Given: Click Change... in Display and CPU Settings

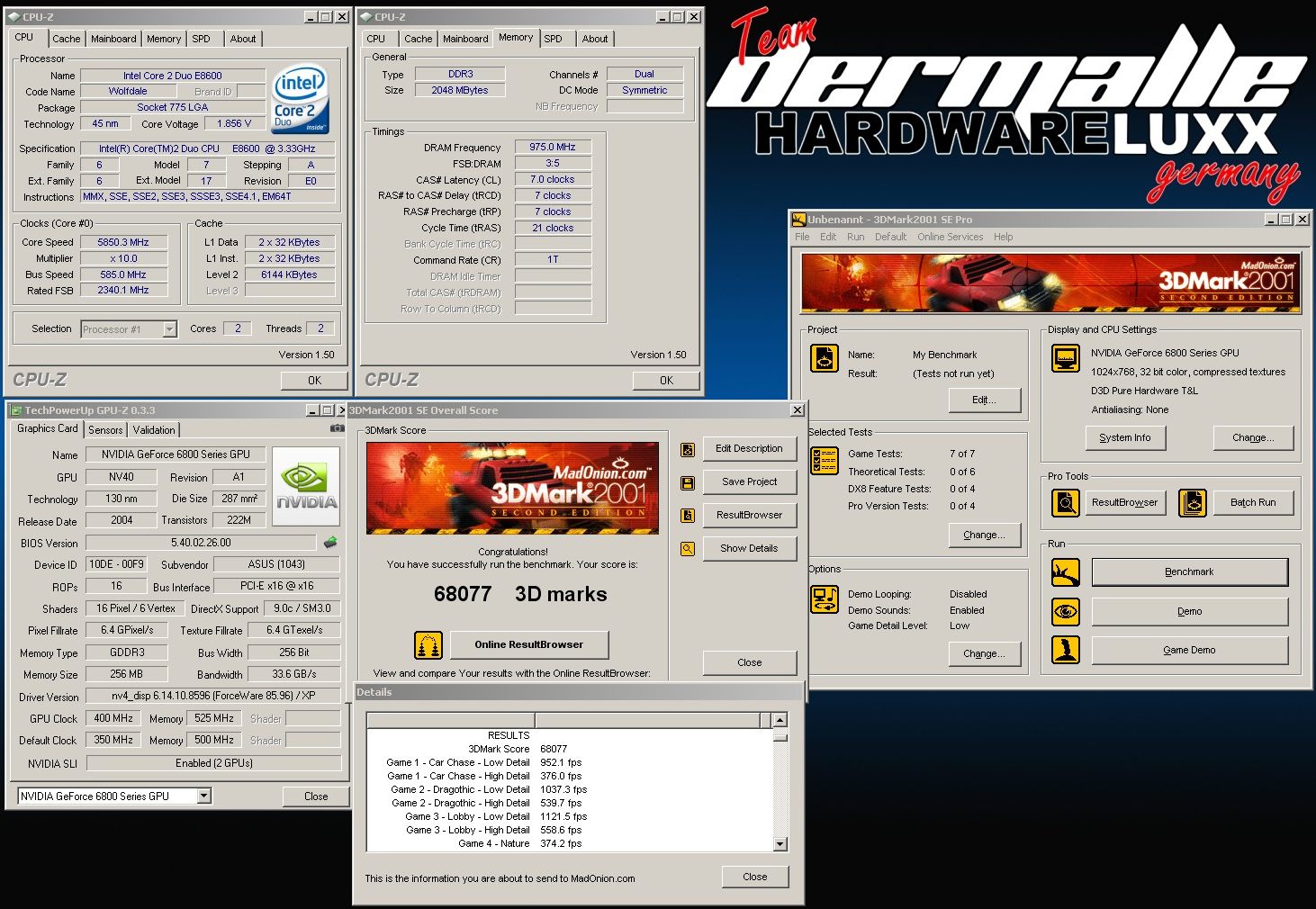Looking at the screenshot, I should [x=1253, y=437].
